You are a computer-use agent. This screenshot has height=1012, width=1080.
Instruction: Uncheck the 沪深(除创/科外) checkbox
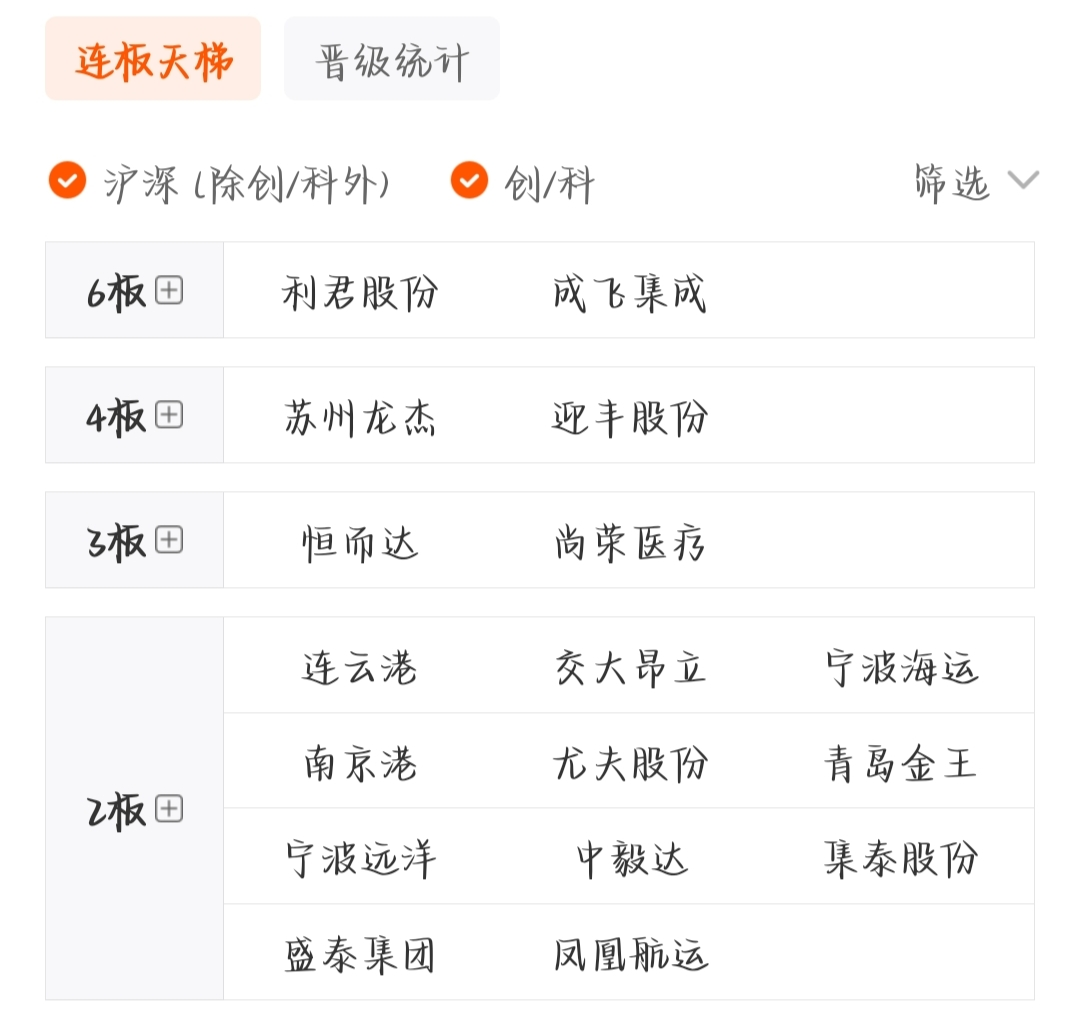(x=68, y=180)
